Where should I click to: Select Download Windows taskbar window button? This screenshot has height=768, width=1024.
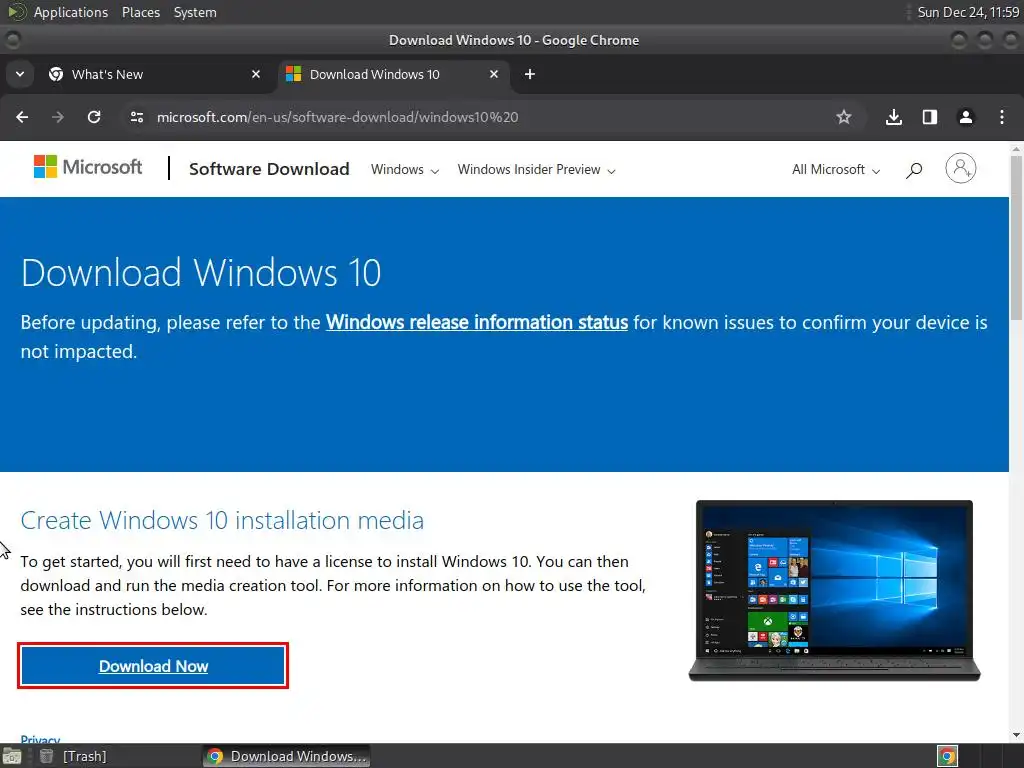[x=287, y=756]
